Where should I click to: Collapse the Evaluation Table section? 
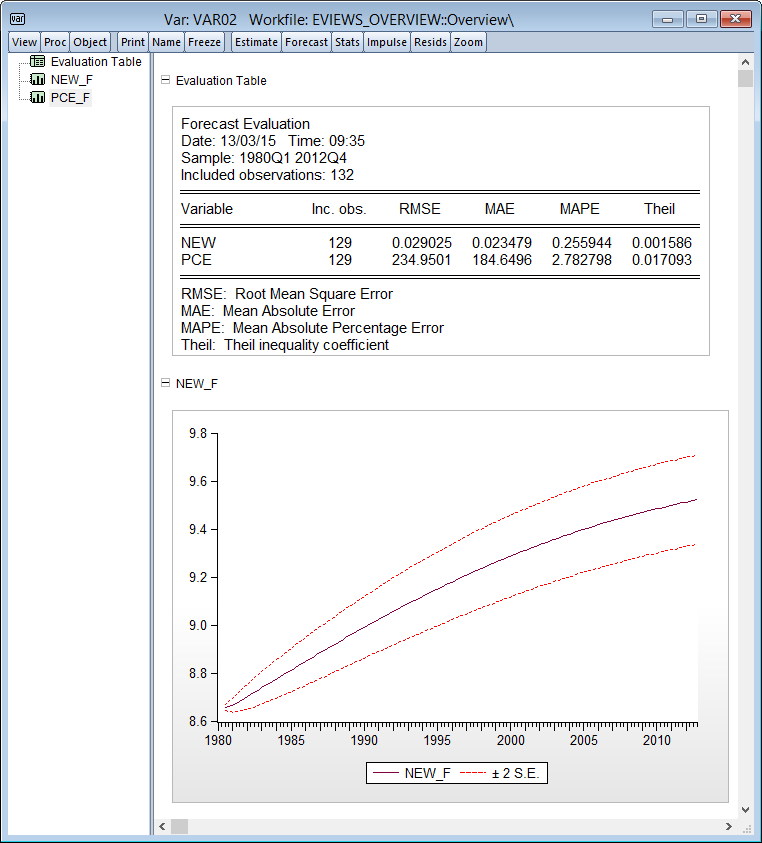(x=165, y=81)
